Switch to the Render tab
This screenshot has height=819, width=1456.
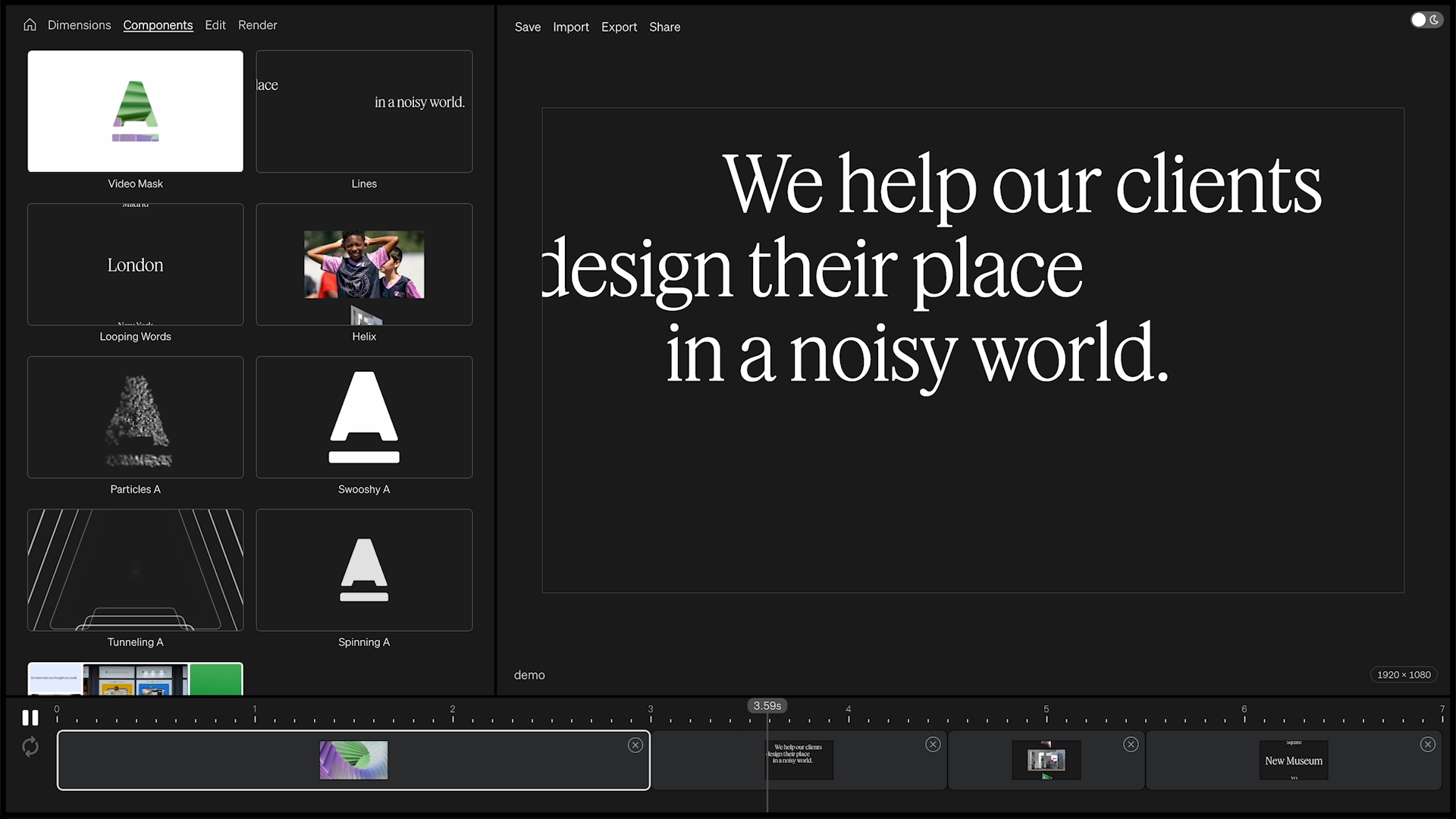click(x=257, y=25)
